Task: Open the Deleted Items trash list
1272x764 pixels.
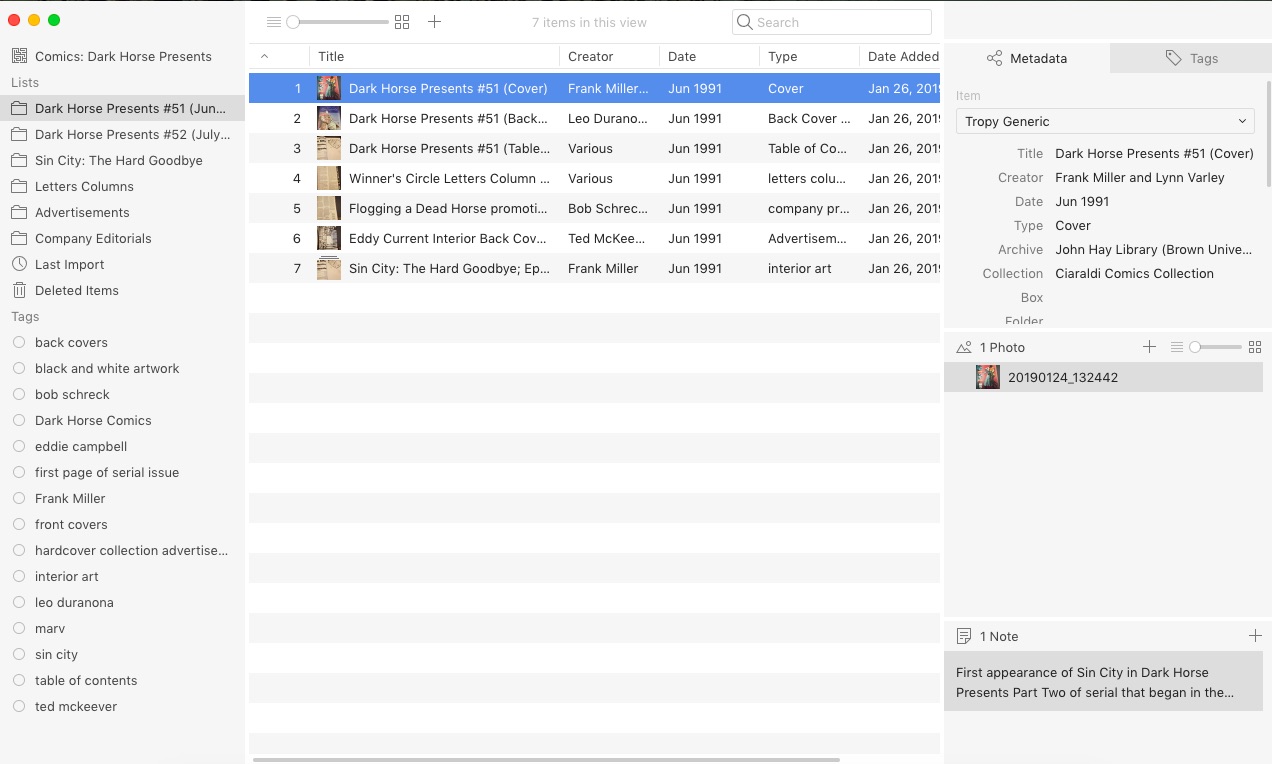Action: click(76, 291)
